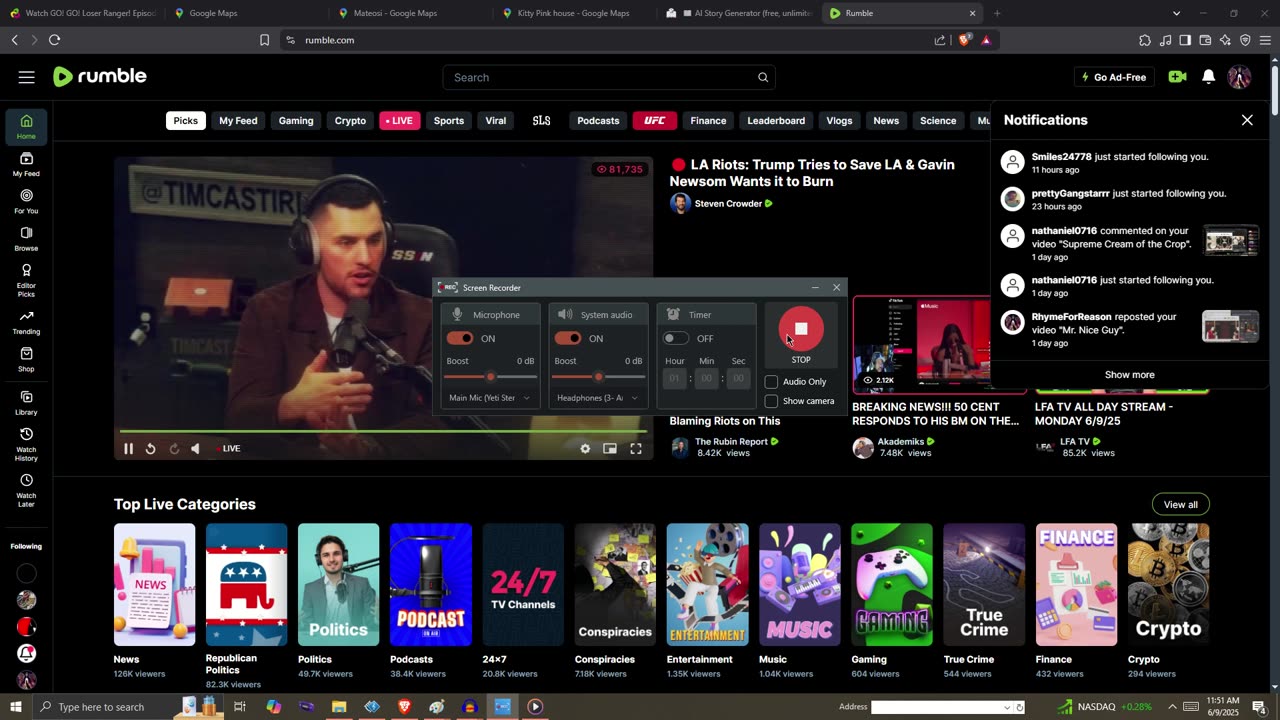
Task: Open For You in the sidebar
Action: click(26, 202)
